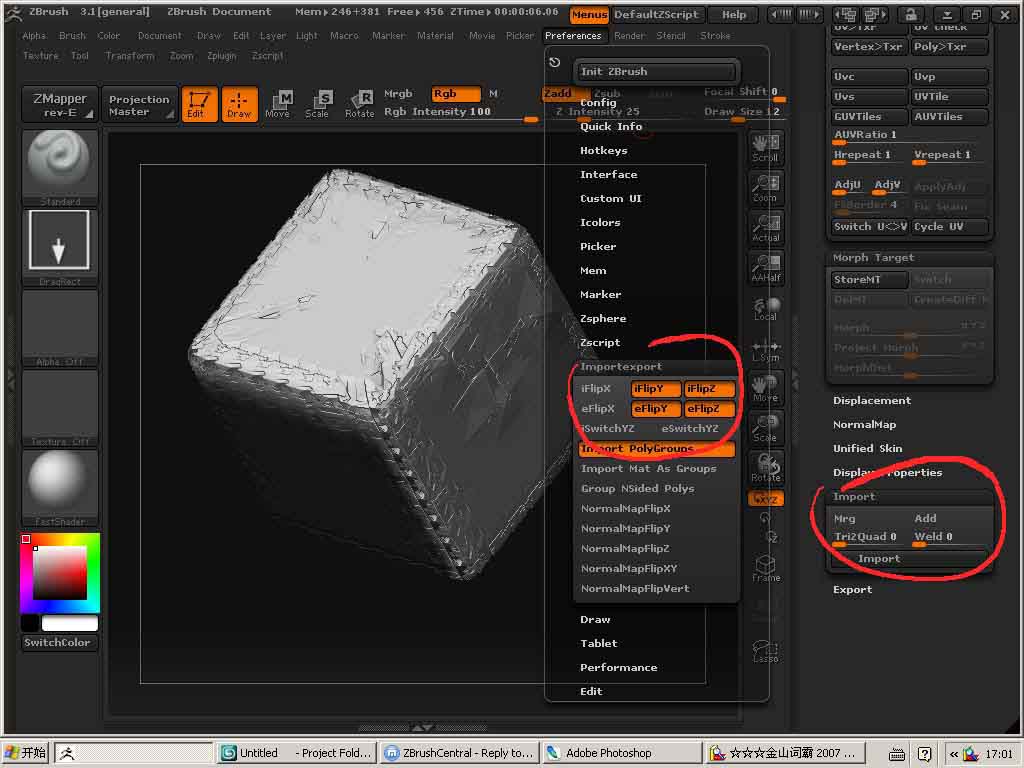1024x768 pixels.
Task: Switch to ZBrushCentral taskbar window
Action: (x=459, y=753)
